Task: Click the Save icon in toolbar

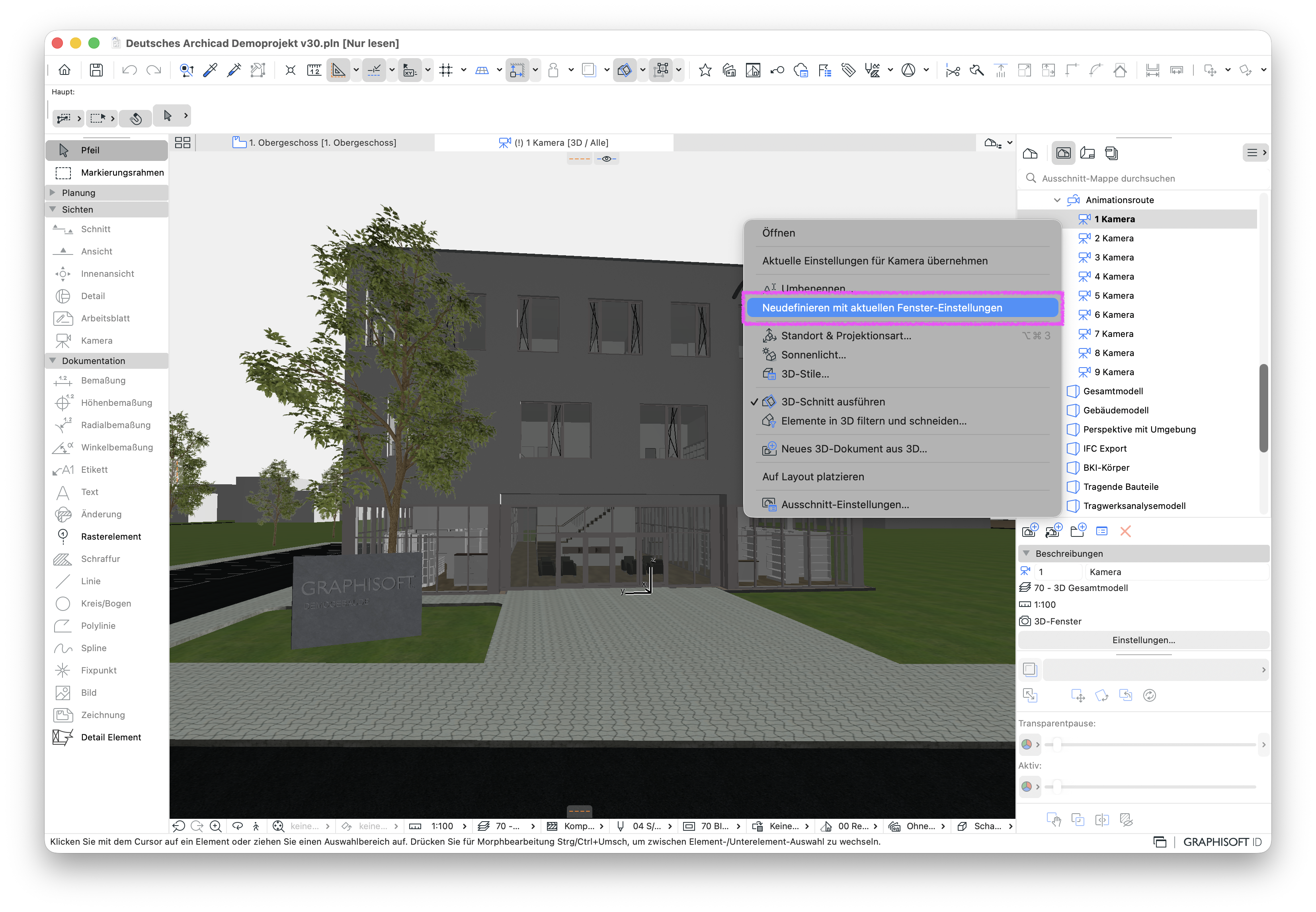Action: click(96, 70)
